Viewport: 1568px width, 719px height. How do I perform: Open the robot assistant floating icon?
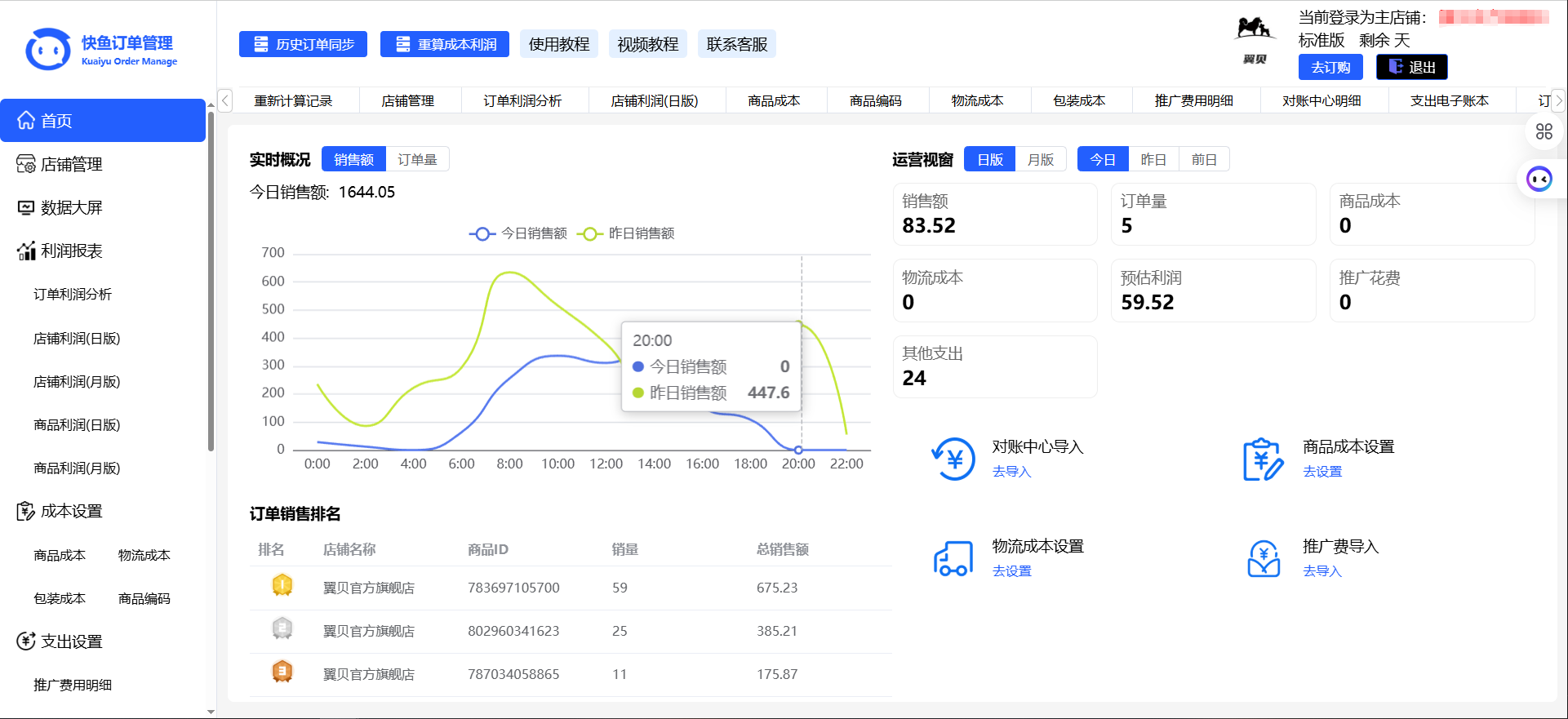(x=1539, y=179)
